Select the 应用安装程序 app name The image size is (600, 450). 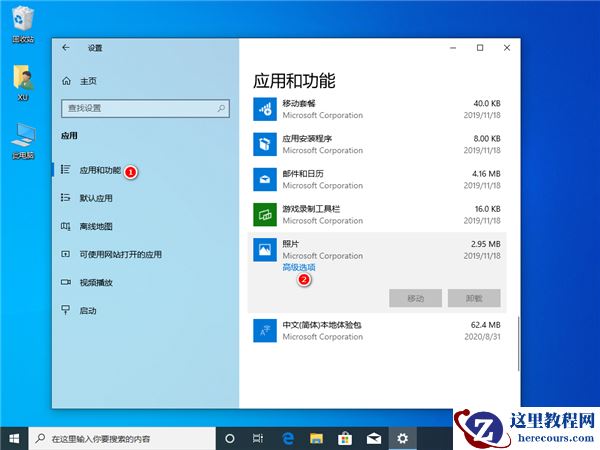(x=307, y=139)
